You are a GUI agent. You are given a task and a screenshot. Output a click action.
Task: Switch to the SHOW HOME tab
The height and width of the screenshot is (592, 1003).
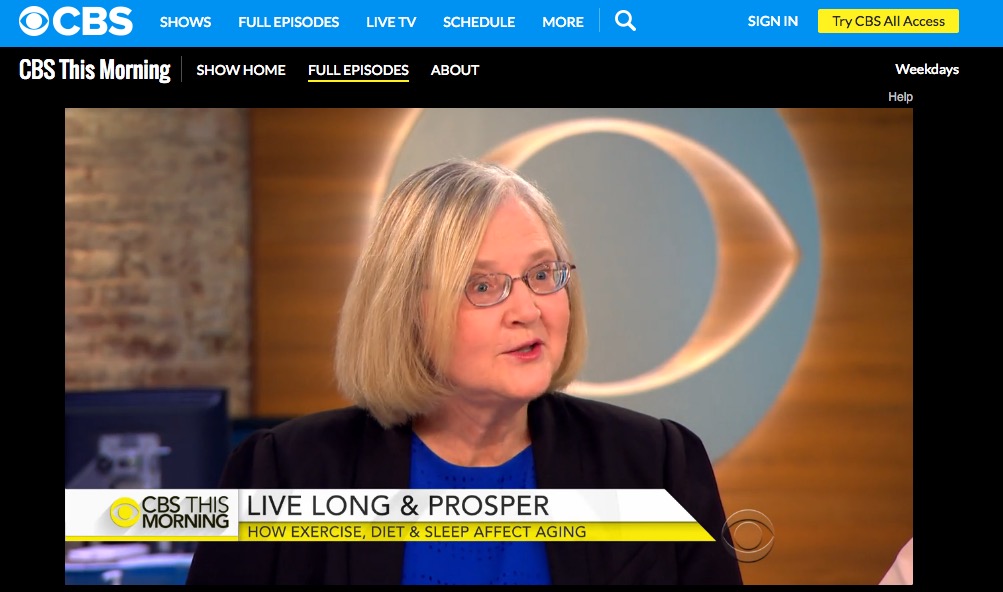click(241, 70)
